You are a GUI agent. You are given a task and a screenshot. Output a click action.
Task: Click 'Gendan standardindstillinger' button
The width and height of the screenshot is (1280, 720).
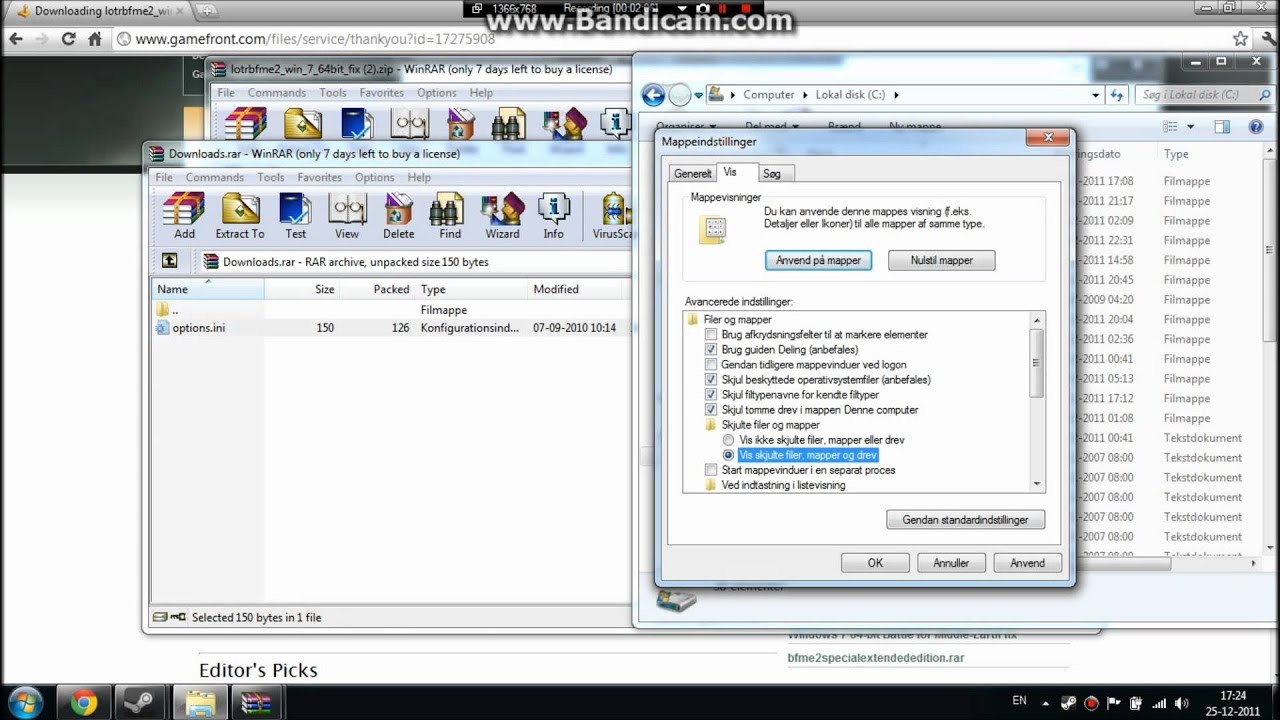(965, 520)
